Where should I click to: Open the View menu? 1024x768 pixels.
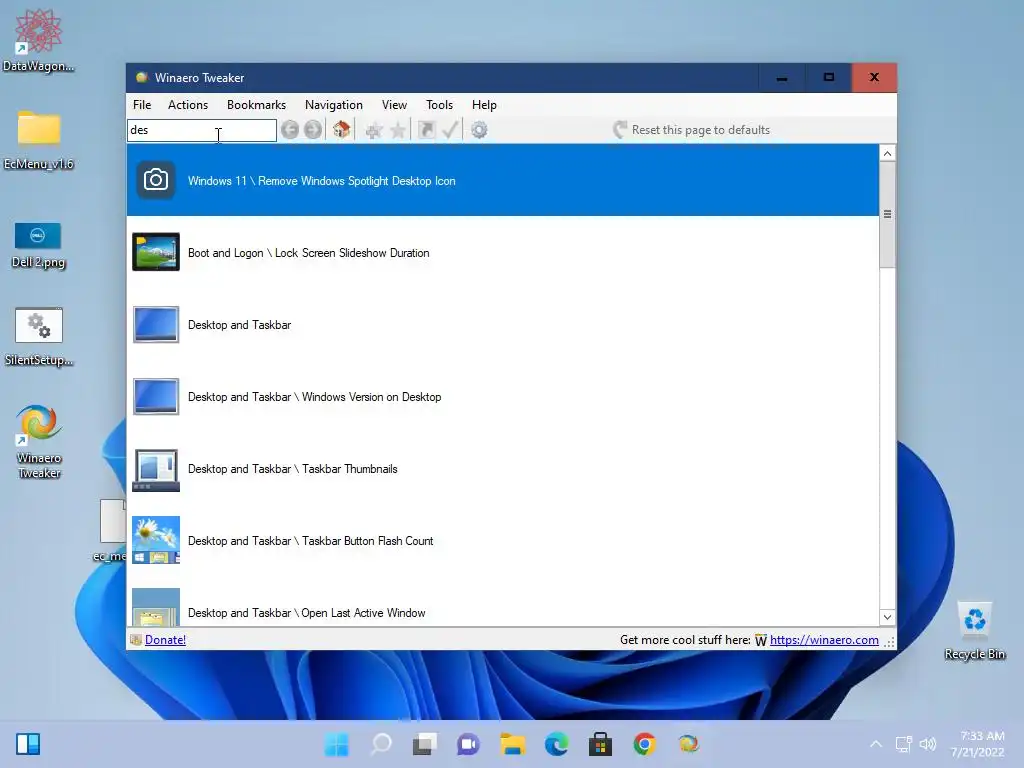click(394, 104)
